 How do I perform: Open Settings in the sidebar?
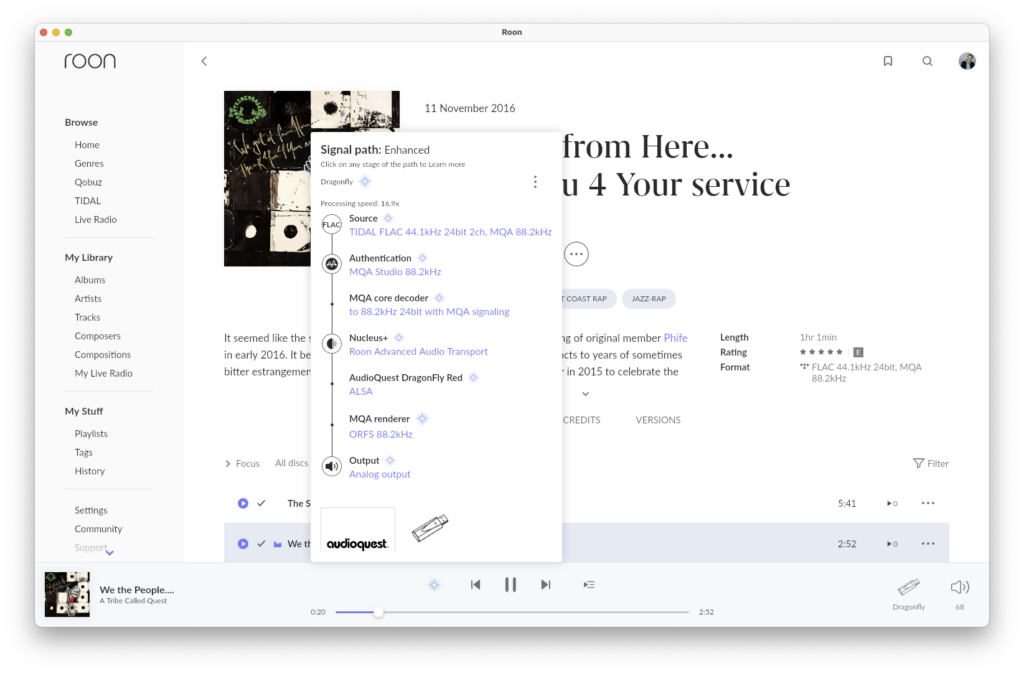pyautogui.click(x=91, y=510)
